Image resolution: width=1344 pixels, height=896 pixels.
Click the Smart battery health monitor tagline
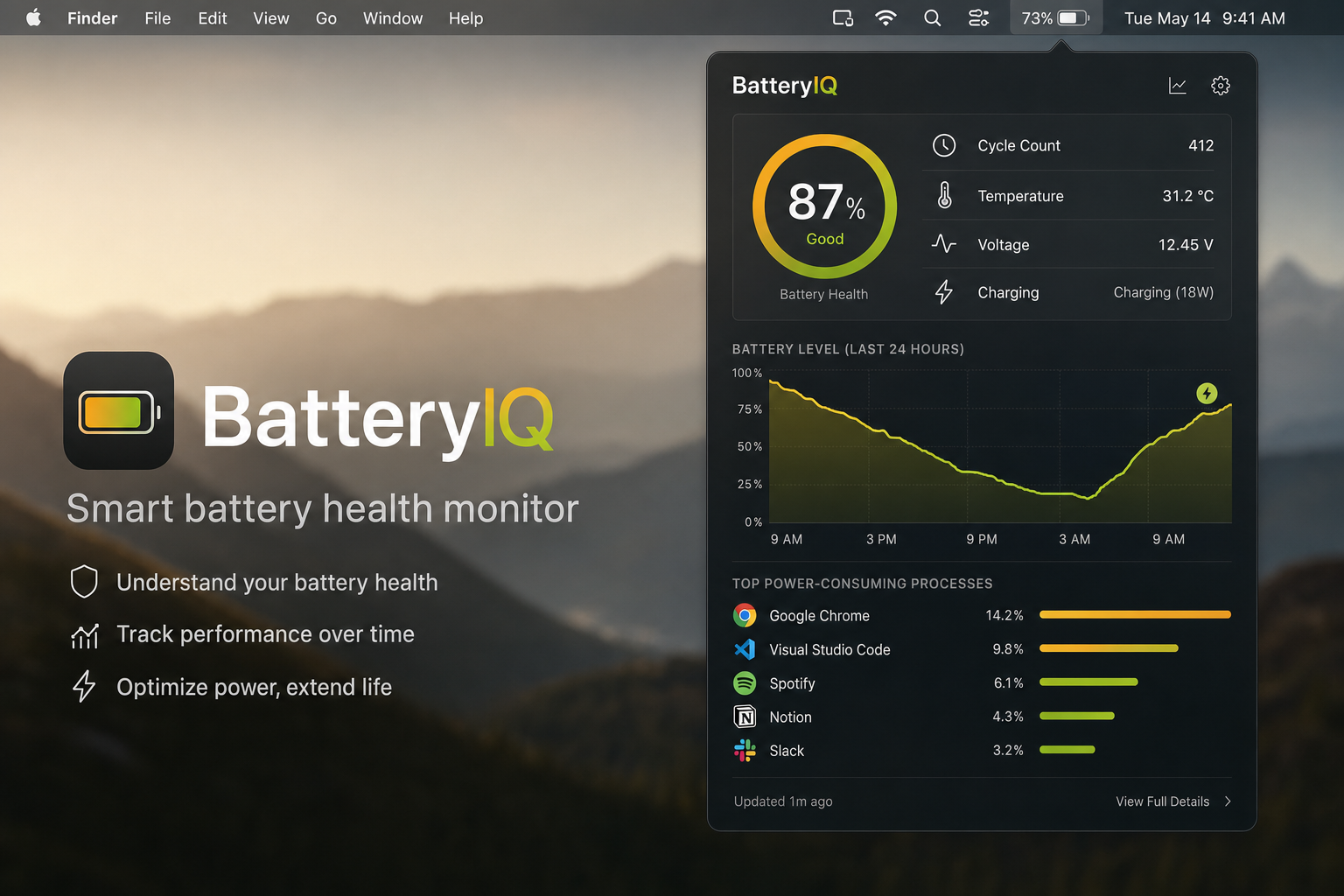(323, 508)
